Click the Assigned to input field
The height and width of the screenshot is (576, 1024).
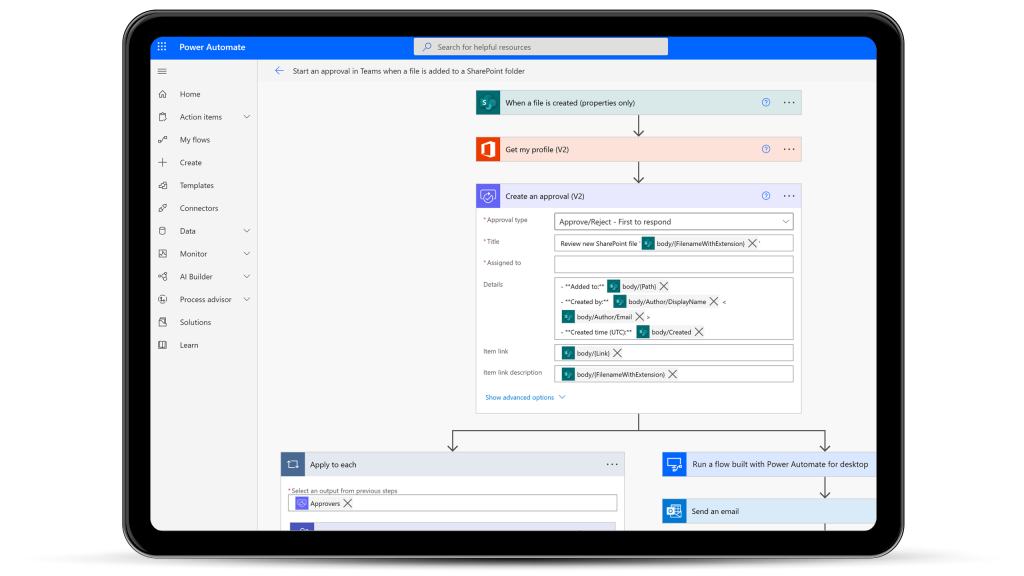click(x=674, y=264)
